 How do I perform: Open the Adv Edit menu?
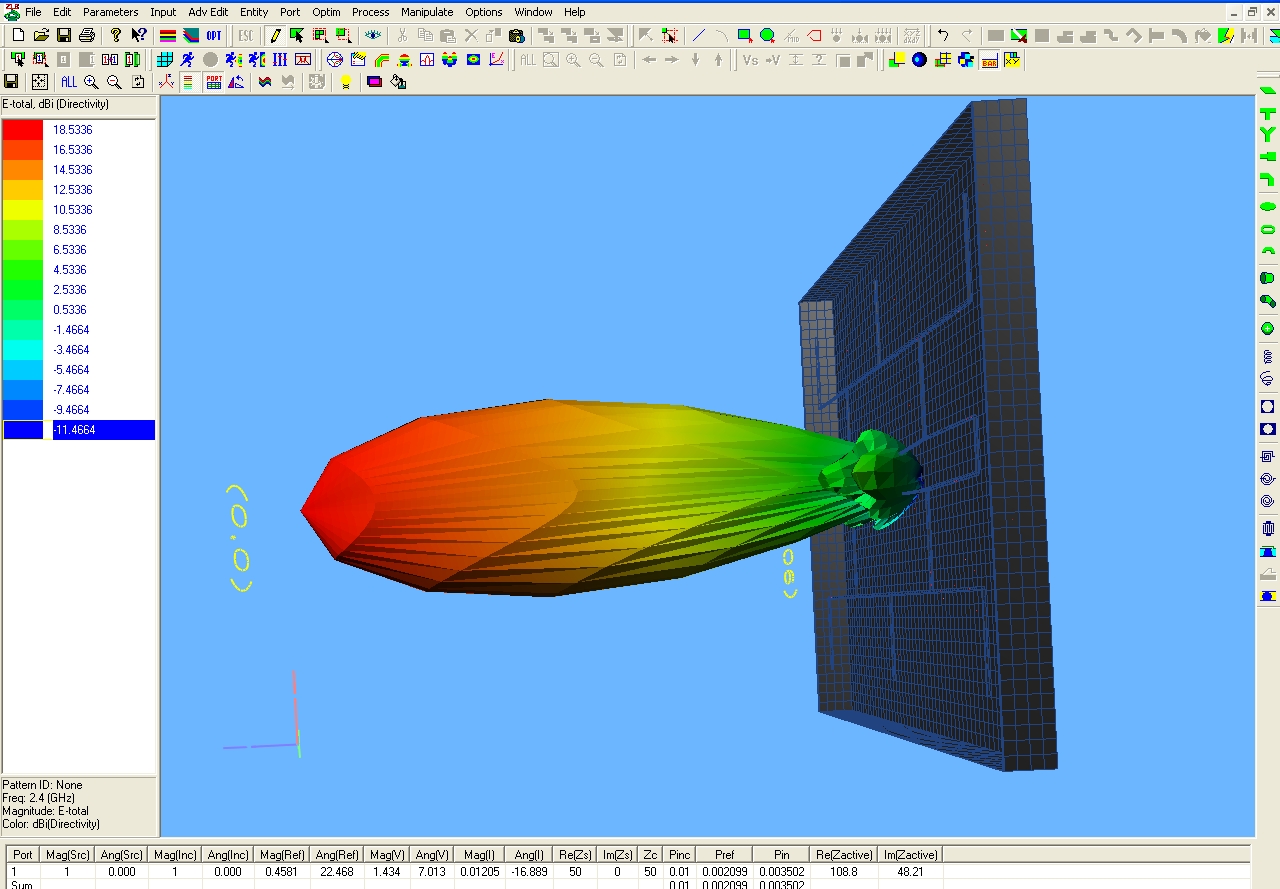click(x=208, y=12)
